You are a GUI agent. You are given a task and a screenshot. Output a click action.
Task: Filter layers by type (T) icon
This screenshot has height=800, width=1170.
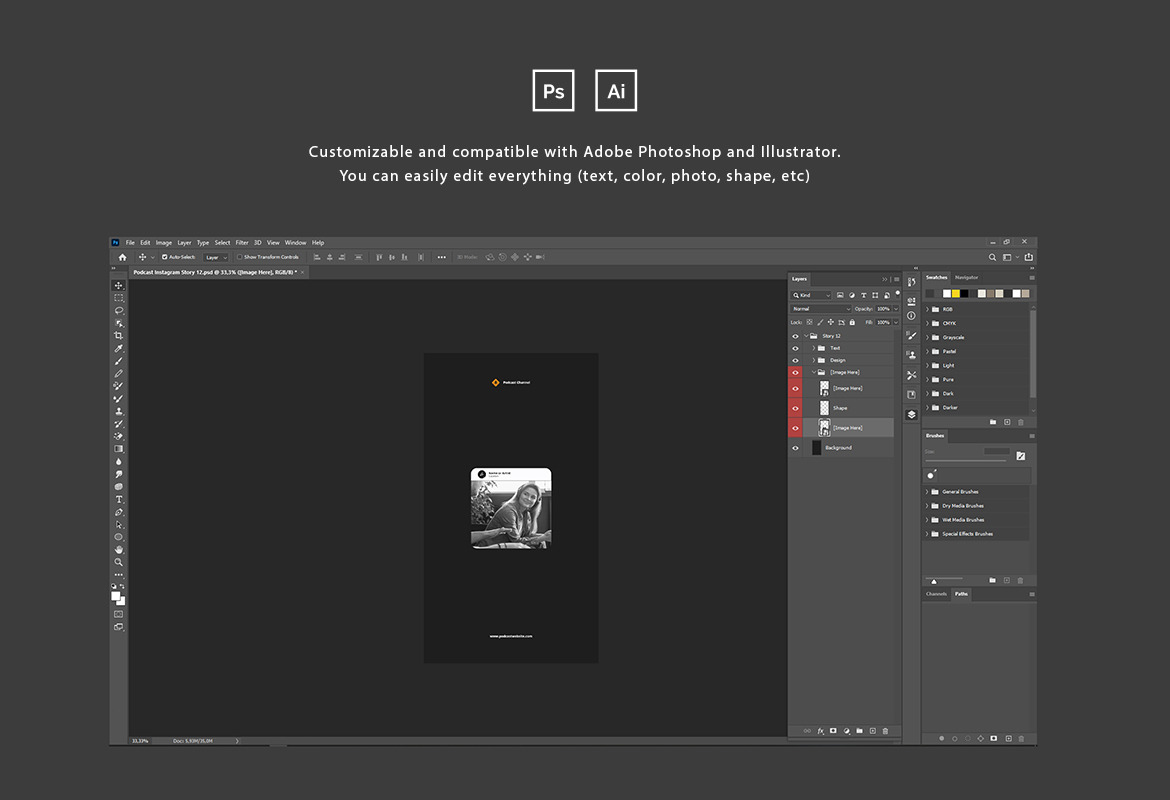tap(863, 296)
